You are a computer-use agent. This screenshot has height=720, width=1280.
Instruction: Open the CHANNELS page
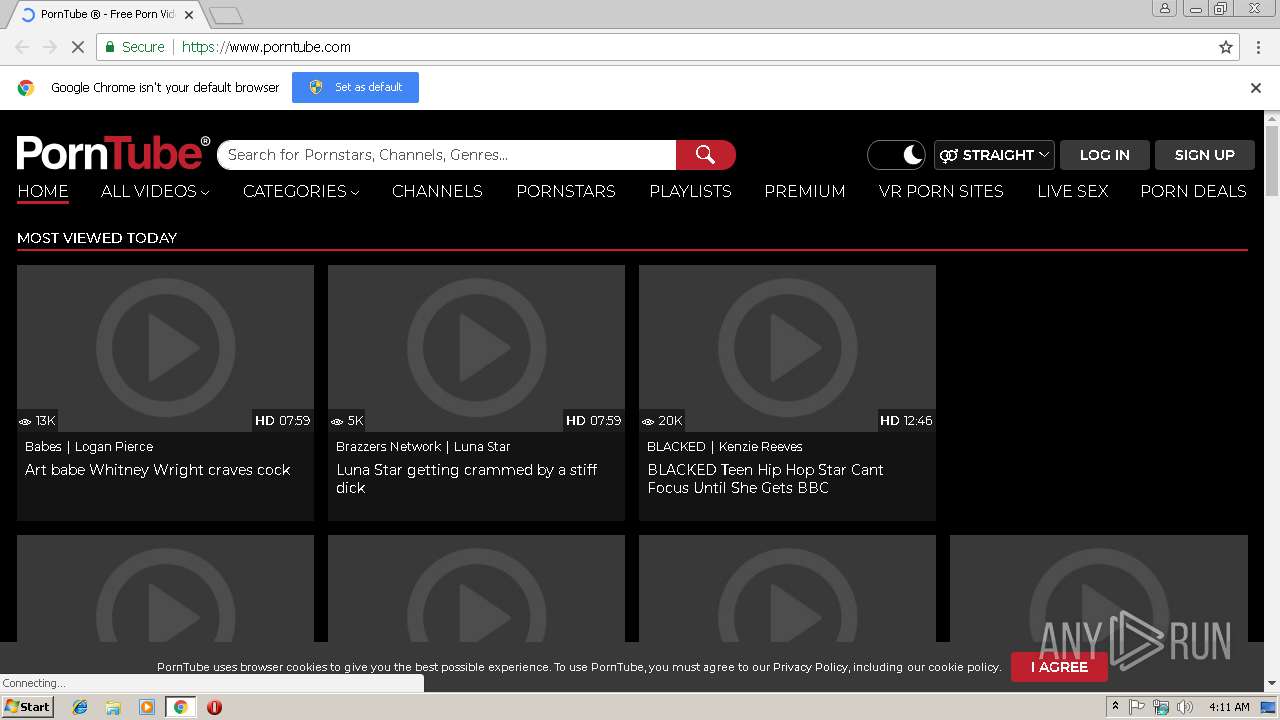(x=437, y=191)
